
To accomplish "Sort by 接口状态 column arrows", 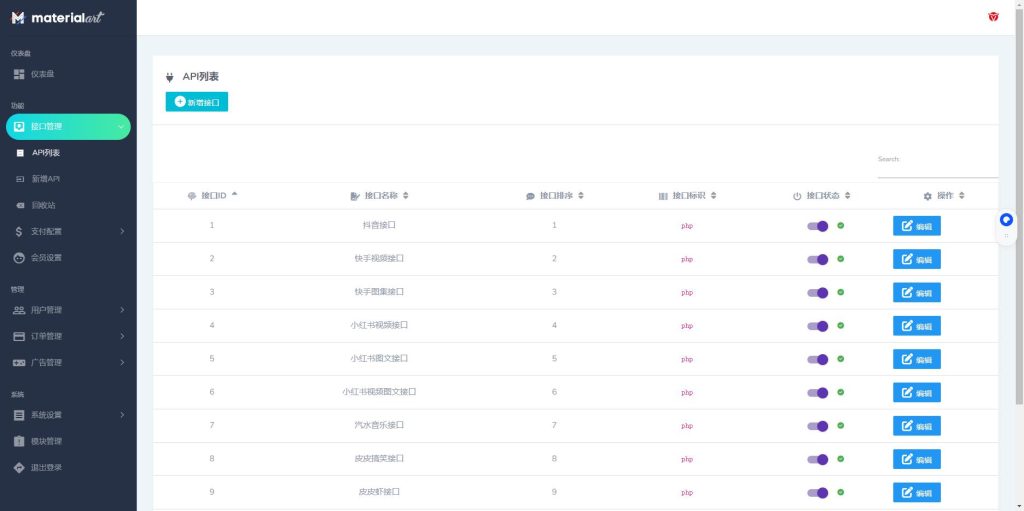I will tap(847, 195).
